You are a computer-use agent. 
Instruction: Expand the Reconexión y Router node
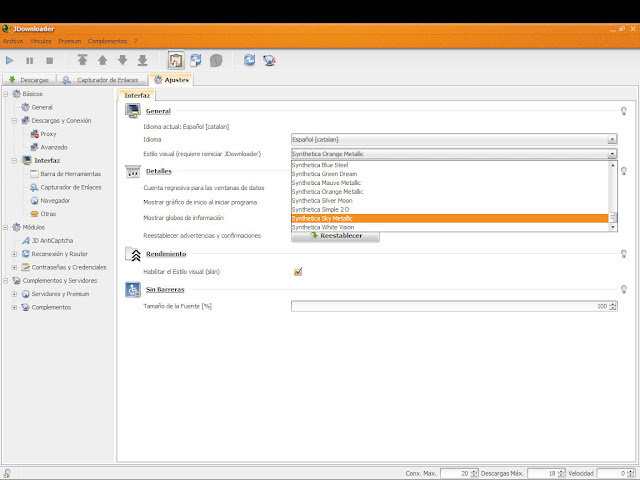click(14, 254)
